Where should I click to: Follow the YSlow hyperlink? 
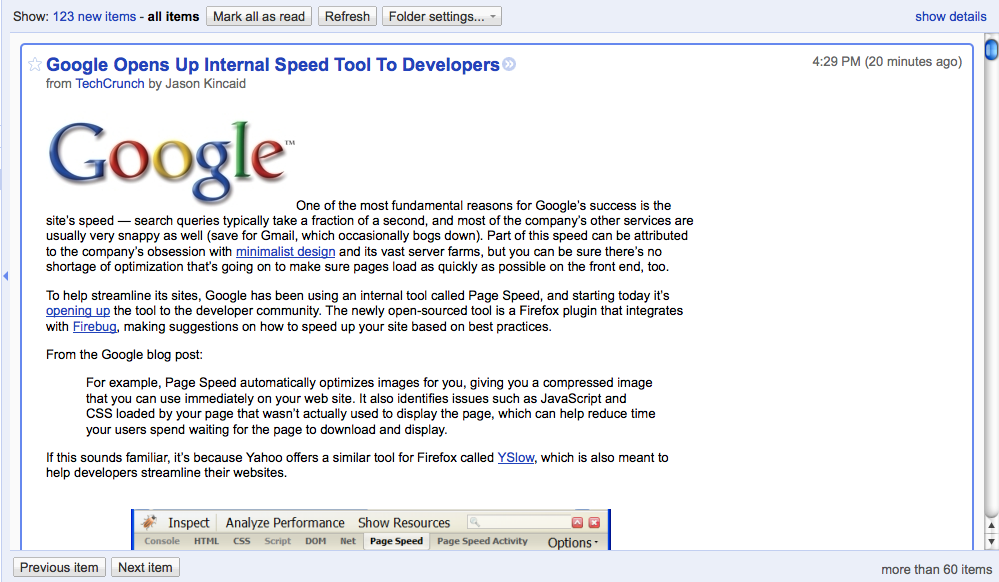[x=516, y=457]
